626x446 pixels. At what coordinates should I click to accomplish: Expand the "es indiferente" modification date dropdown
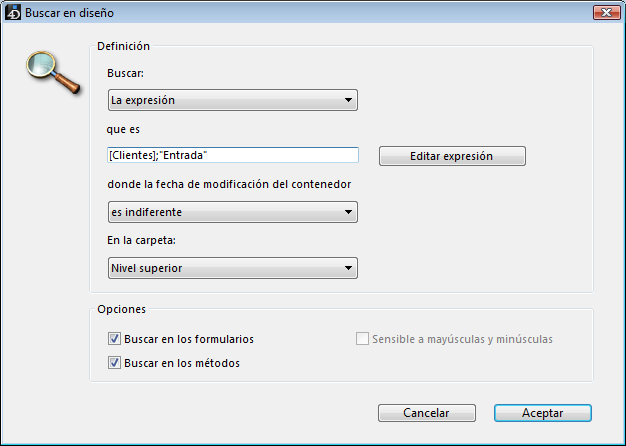pos(232,212)
